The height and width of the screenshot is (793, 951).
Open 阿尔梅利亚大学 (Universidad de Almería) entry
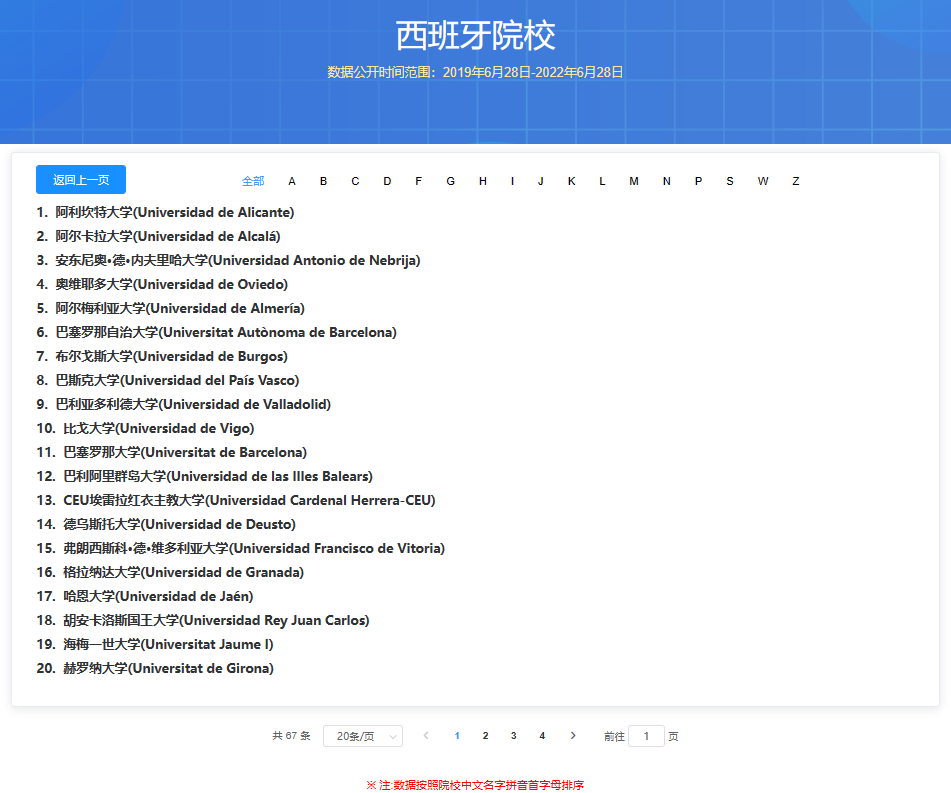pos(170,308)
